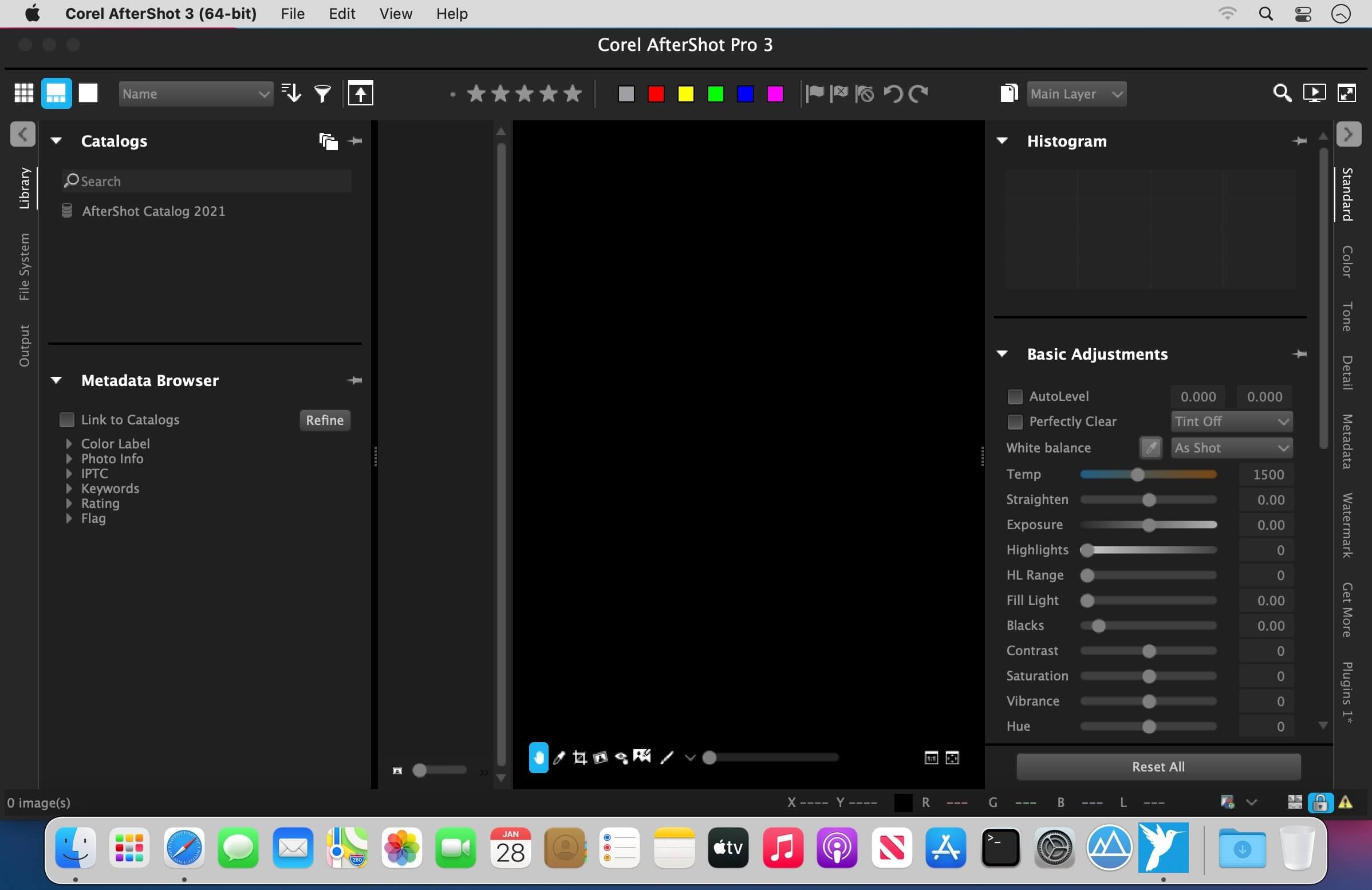Zoom preview to 1:1
Viewport: 1372px width, 890px height.
[931, 758]
